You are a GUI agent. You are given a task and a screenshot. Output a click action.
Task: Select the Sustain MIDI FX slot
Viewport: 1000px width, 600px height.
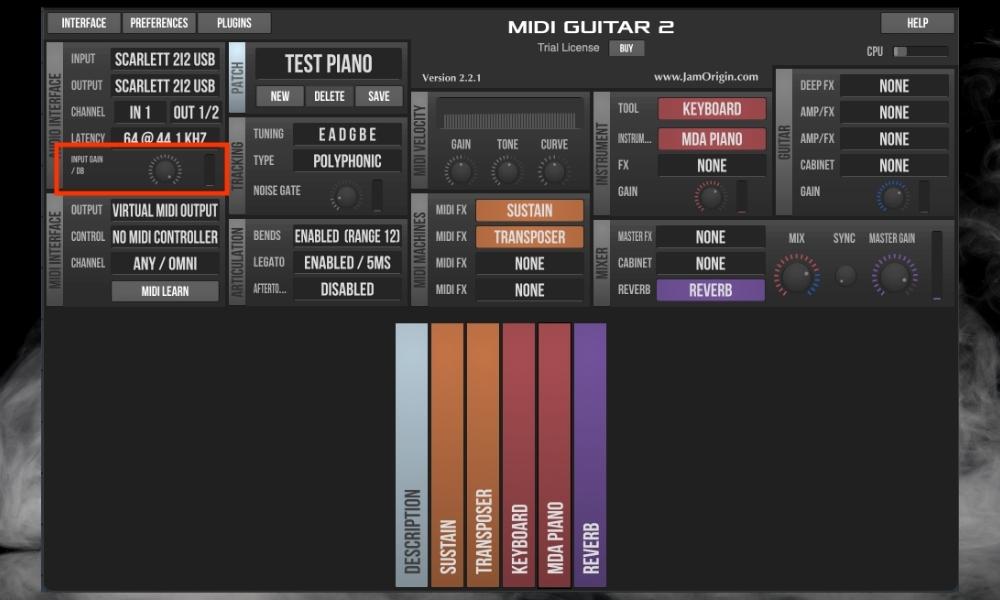tap(529, 210)
